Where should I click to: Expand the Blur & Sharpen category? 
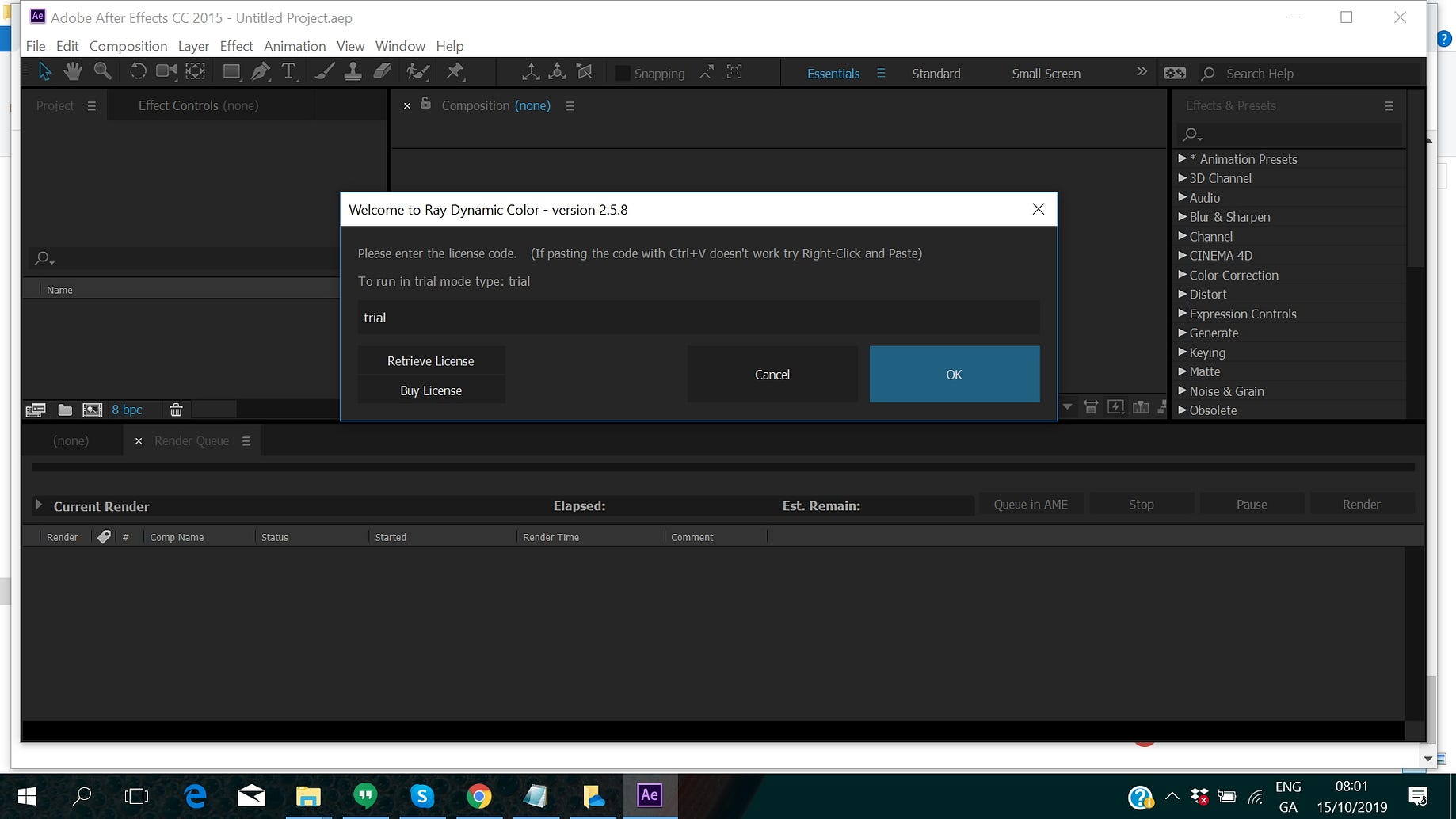tap(1182, 216)
